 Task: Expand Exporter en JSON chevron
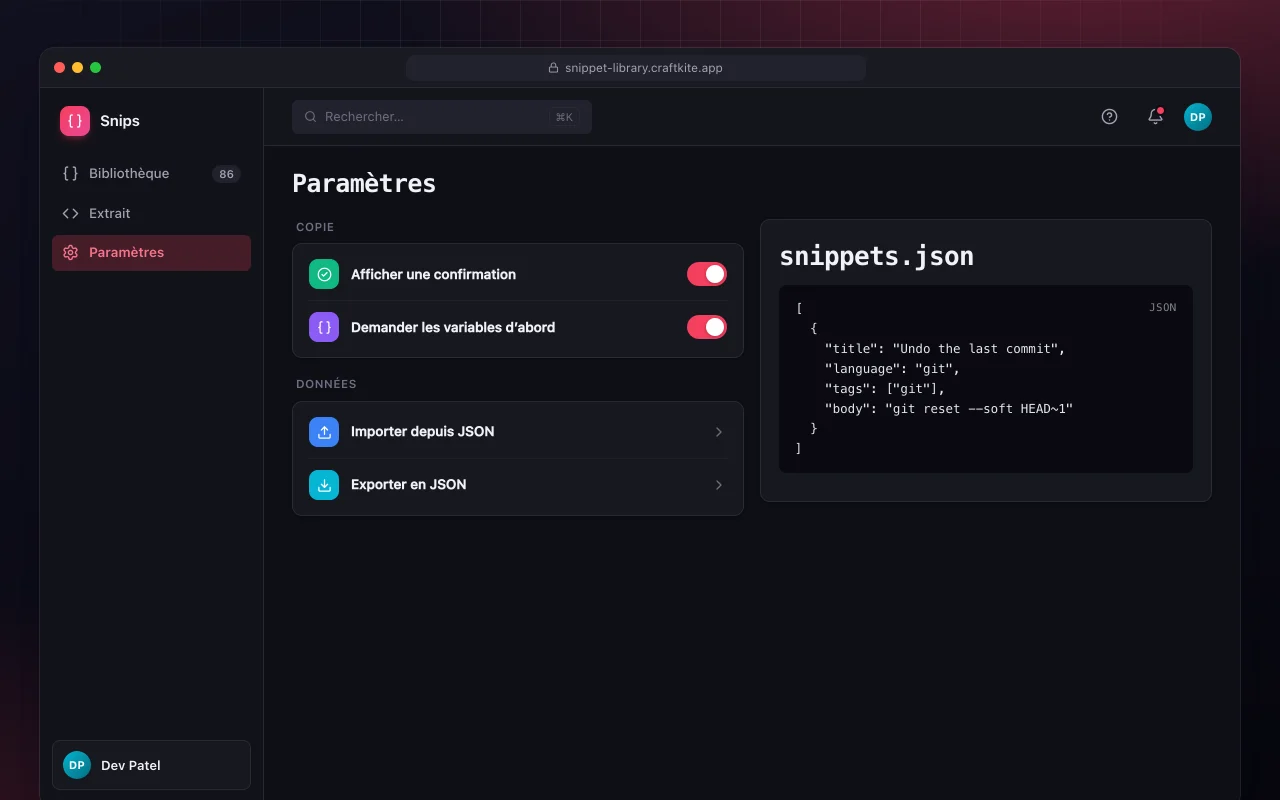719,485
